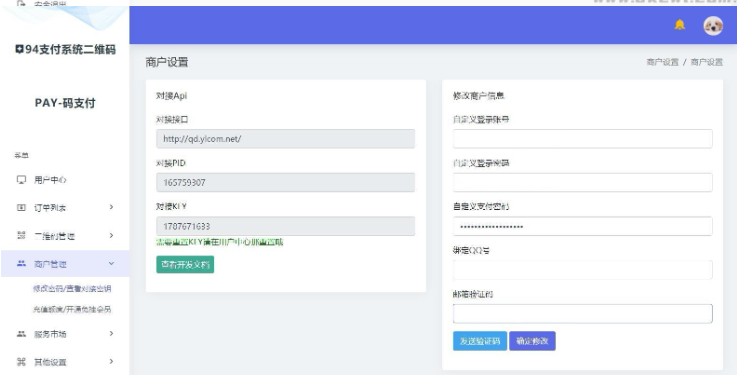Click the PAY-码支付 sidebar heading
Image resolution: width=737 pixels, height=375 pixels.
tap(65, 103)
